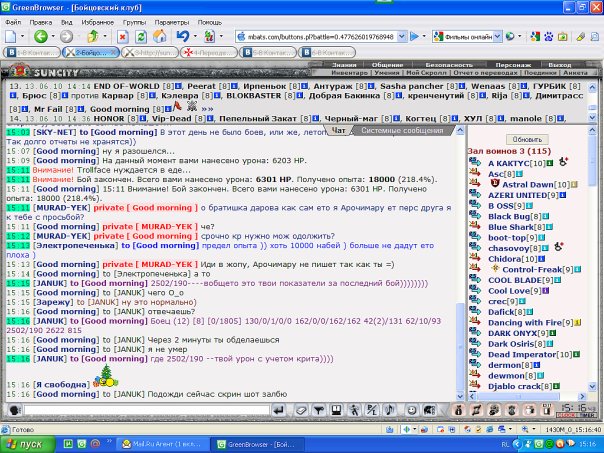Click player name Dancing with Fire

[525, 323]
